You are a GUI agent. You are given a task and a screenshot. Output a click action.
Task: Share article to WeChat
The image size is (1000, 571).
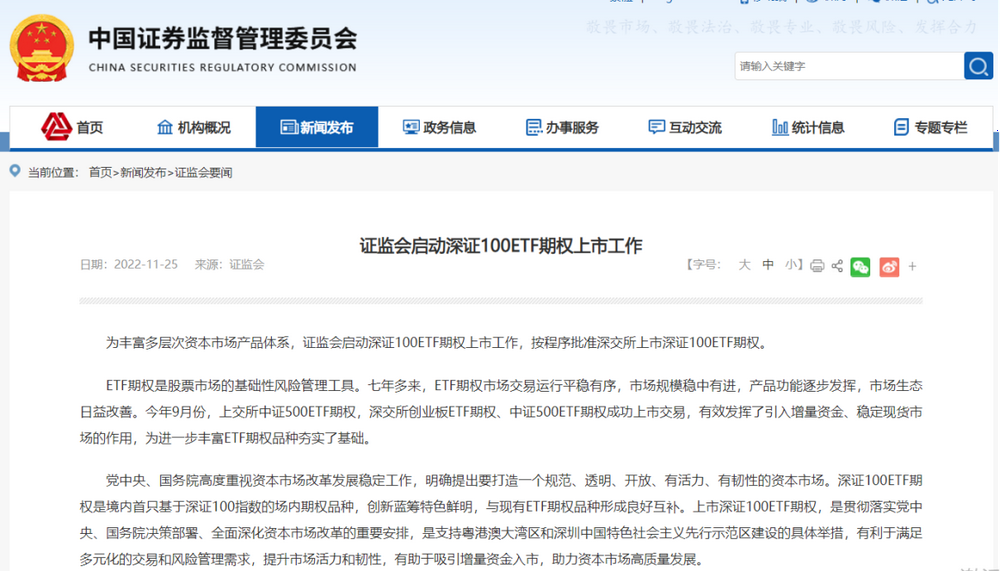860,267
